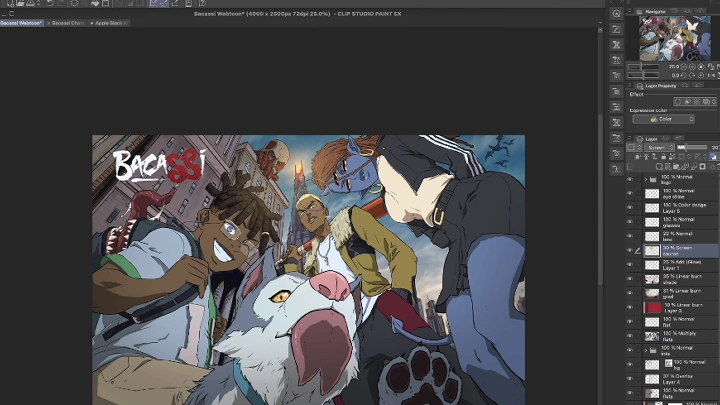
Task: Hide the glasses layer
Action: (630, 222)
